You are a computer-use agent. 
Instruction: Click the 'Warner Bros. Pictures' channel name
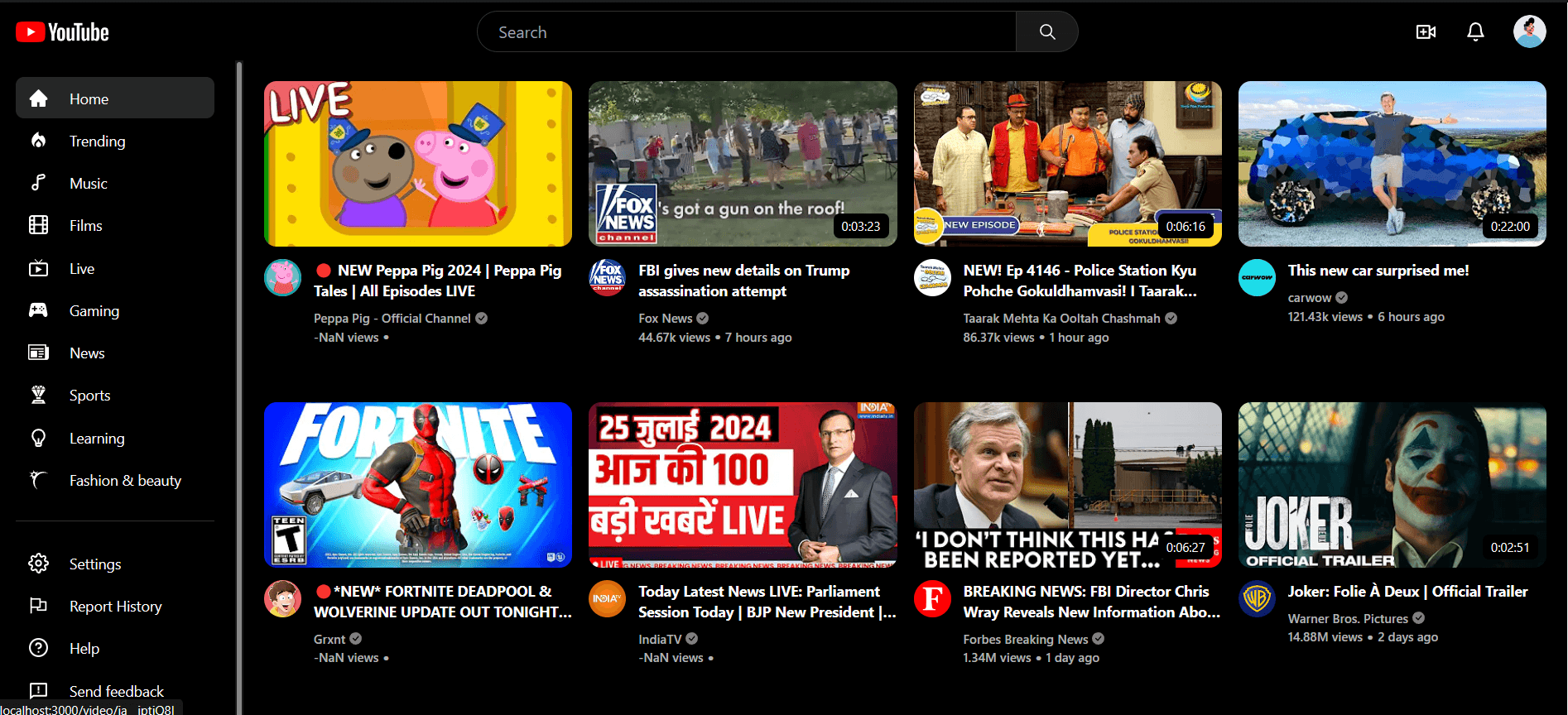tap(1348, 618)
